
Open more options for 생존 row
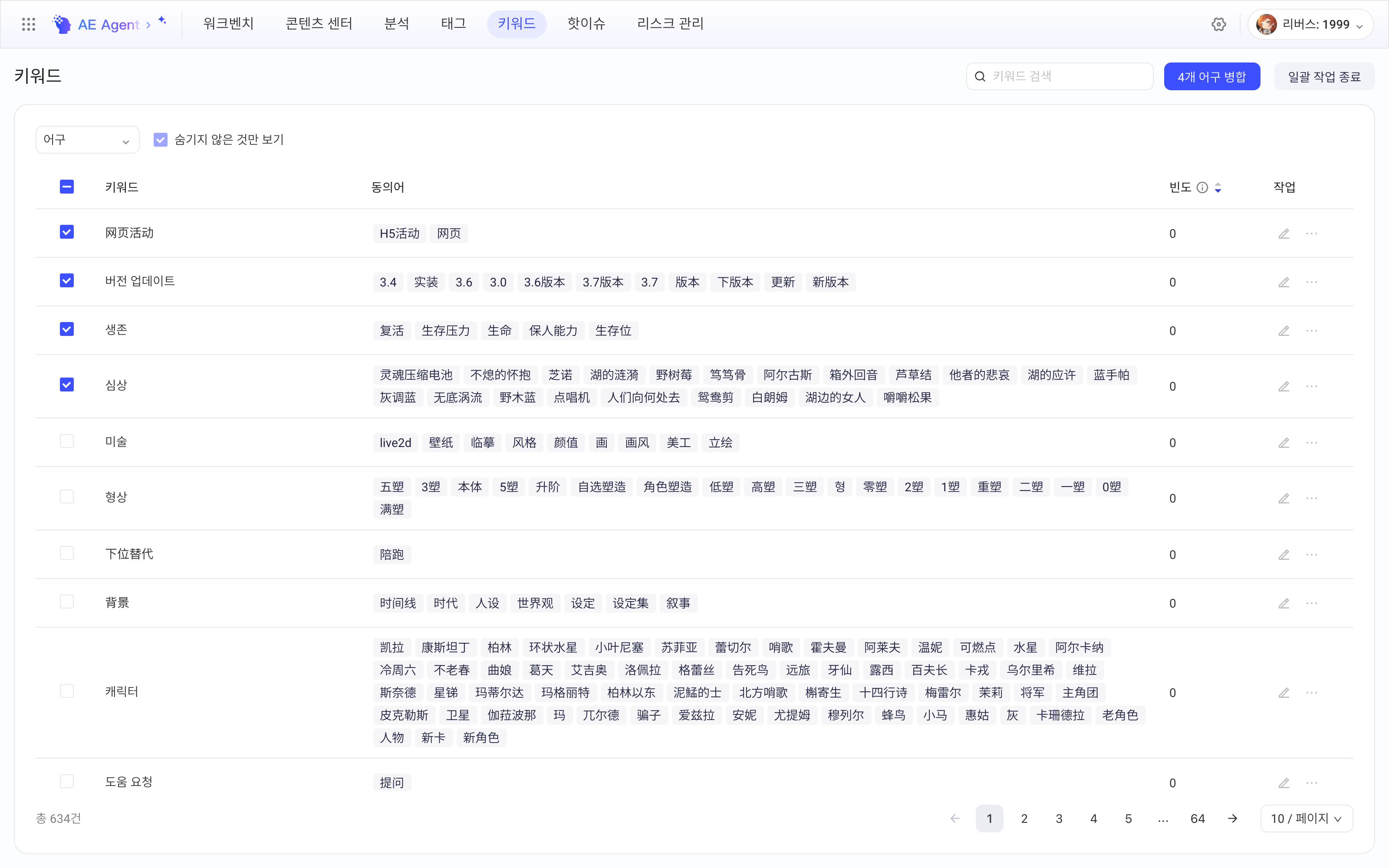tap(1311, 331)
